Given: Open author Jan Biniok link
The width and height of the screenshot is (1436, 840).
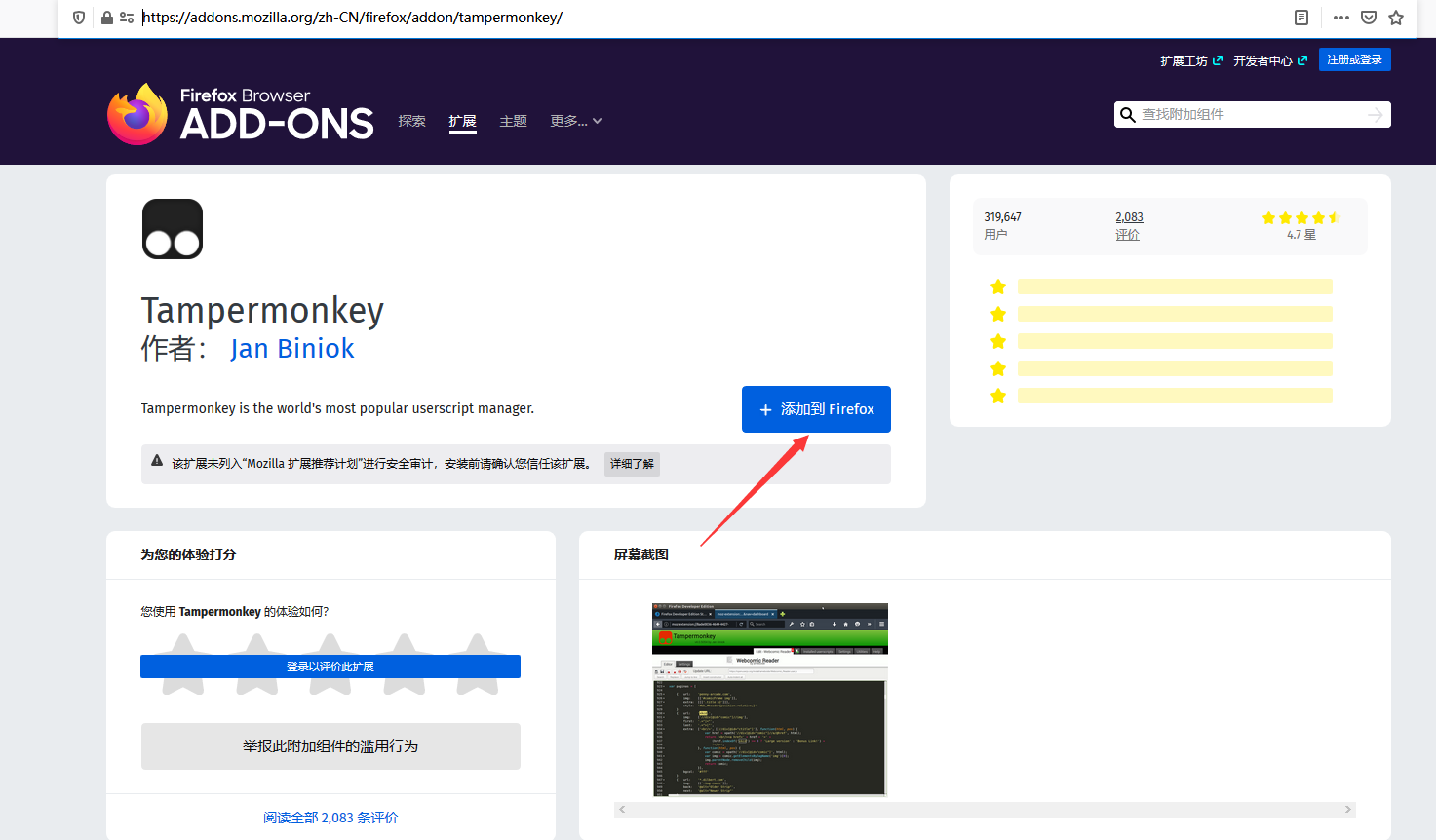Looking at the screenshot, I should coord(292,349).
